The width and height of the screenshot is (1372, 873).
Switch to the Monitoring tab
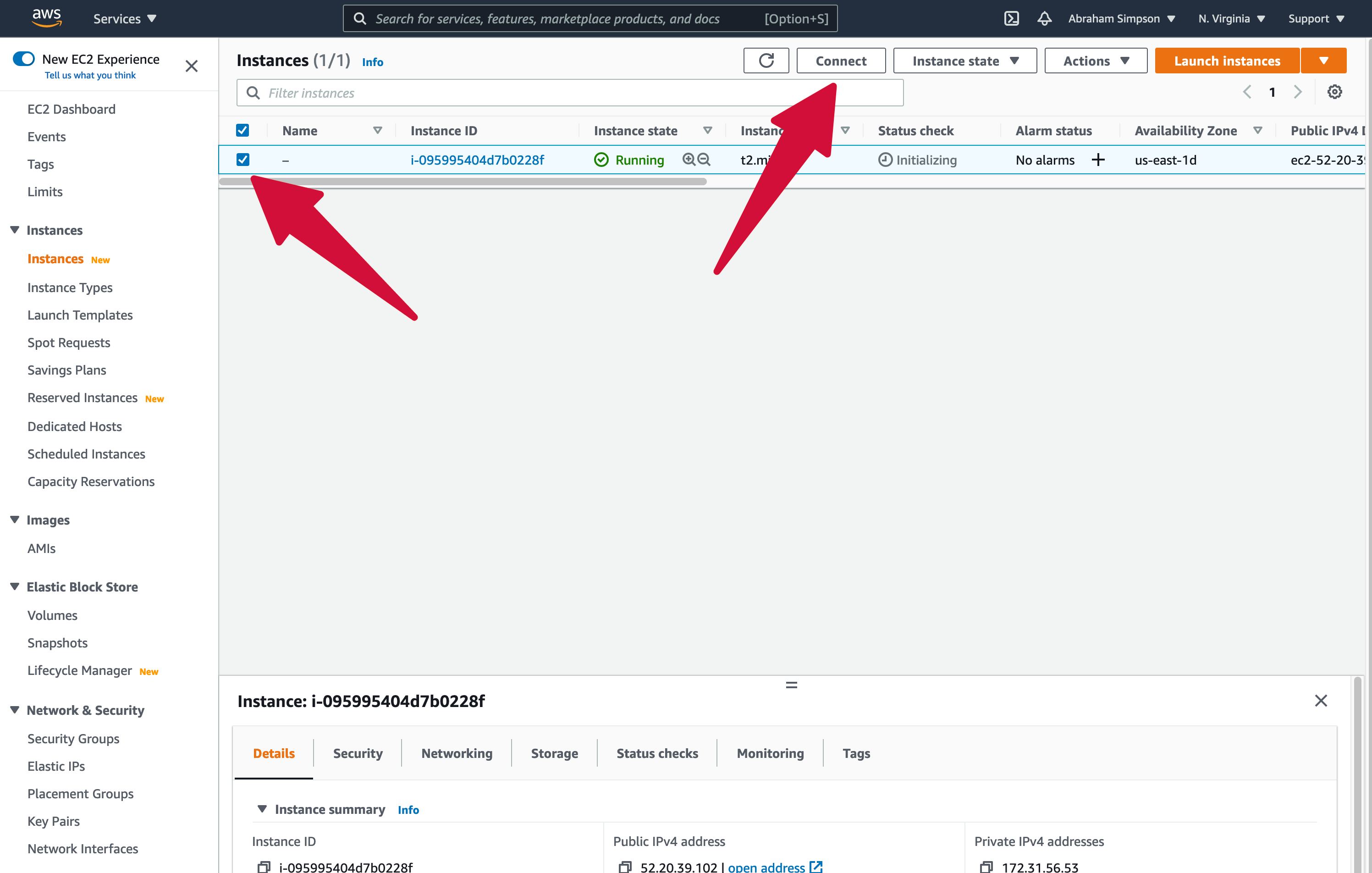[x=770, y=753]
